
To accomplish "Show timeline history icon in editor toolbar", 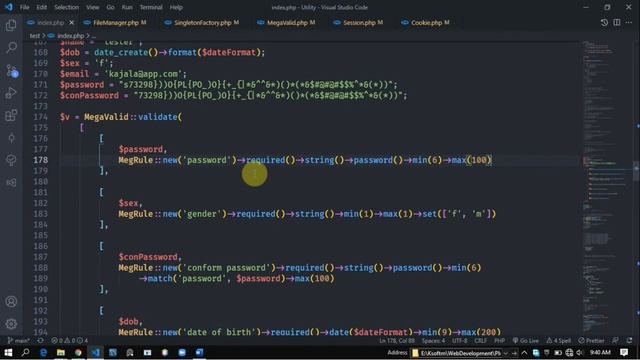I will point(604,22).
